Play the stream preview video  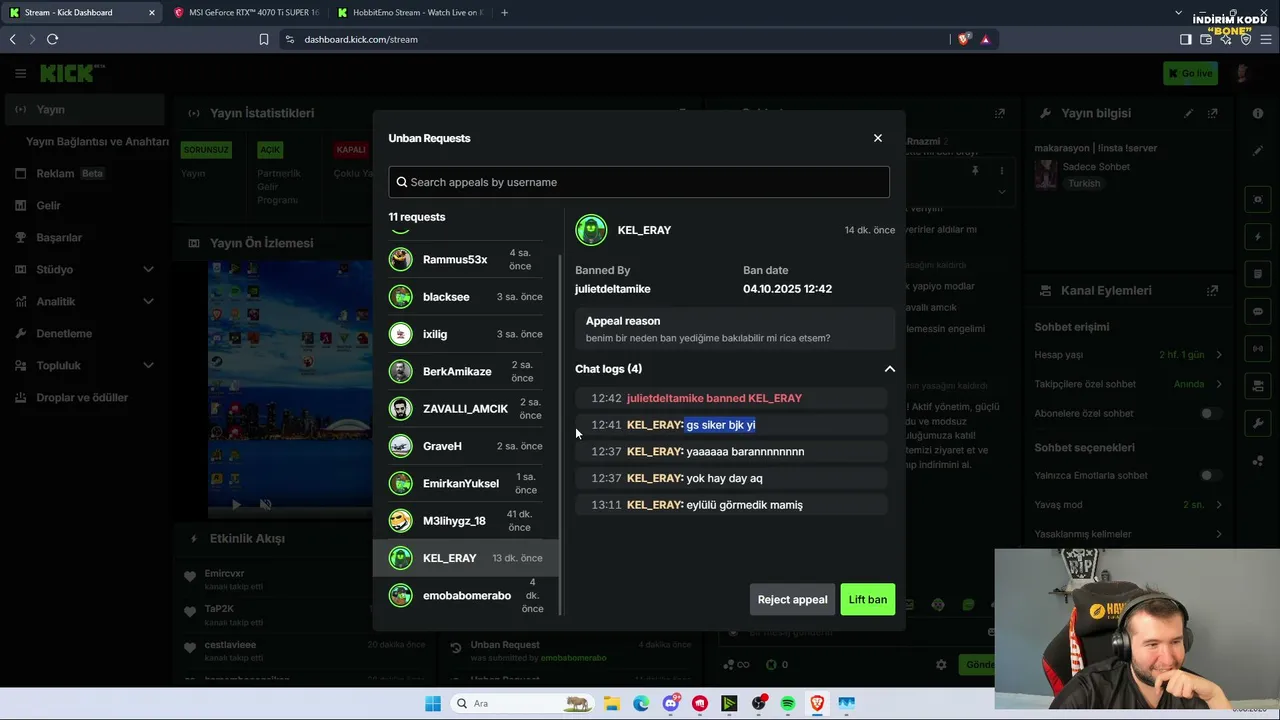[x=236, y=505]
